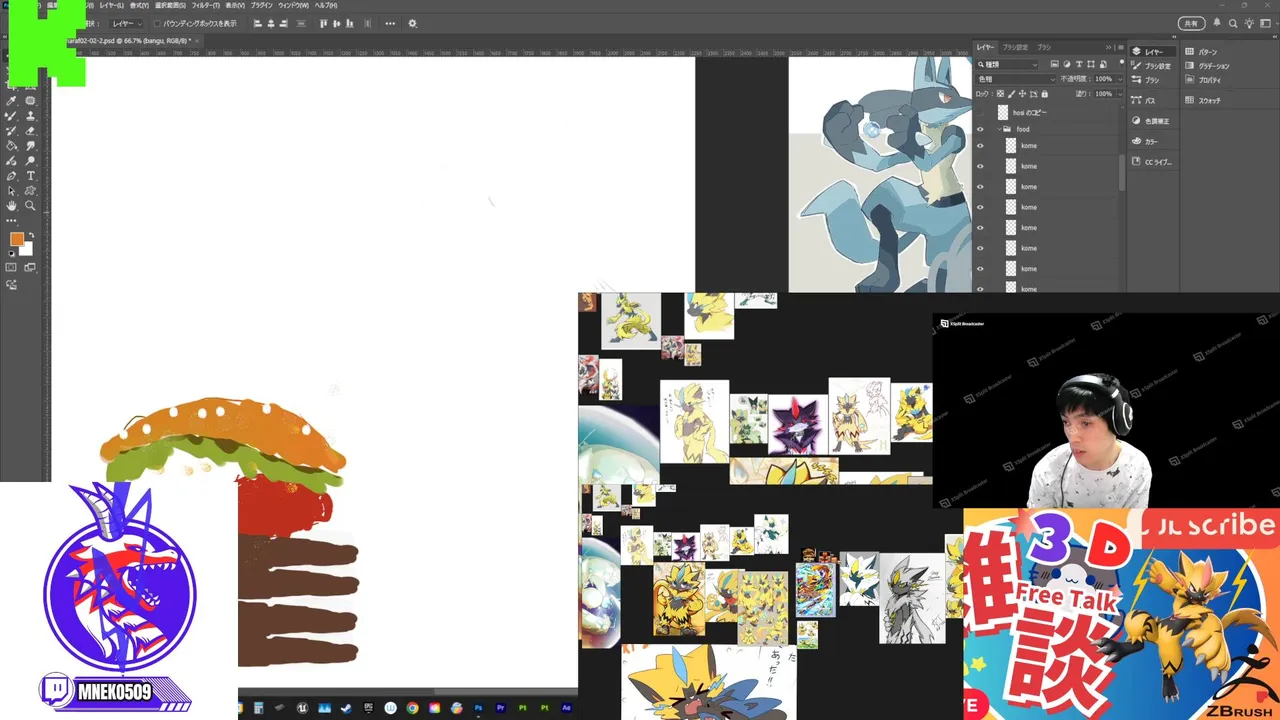Toggle layer filtering on/off switch
This screenshot has width=1280, height=720.
(1122, 62)
